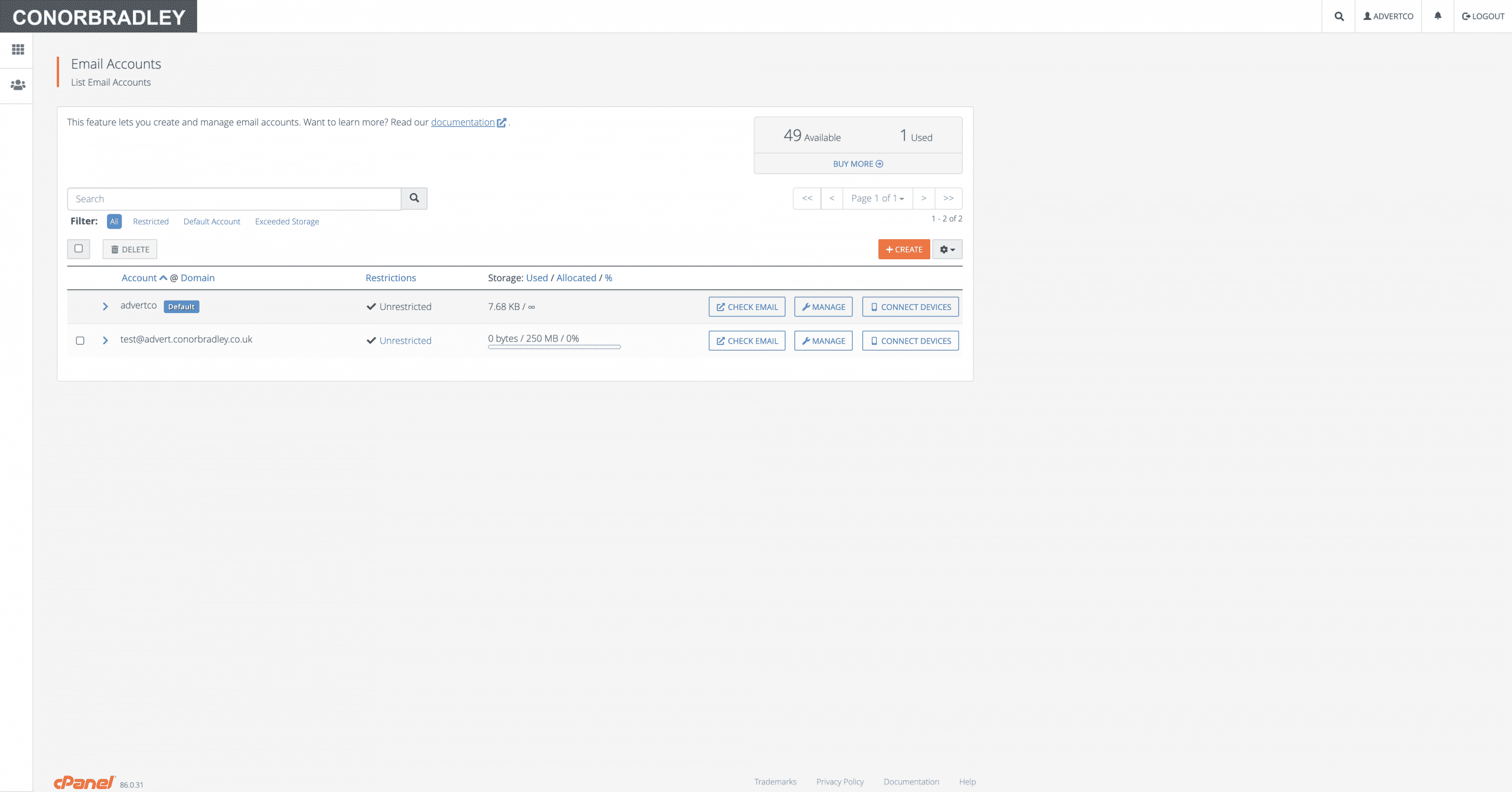Click BUY MORE link
The height and width of the screenshot is (792, 1512).
(858, 164)
